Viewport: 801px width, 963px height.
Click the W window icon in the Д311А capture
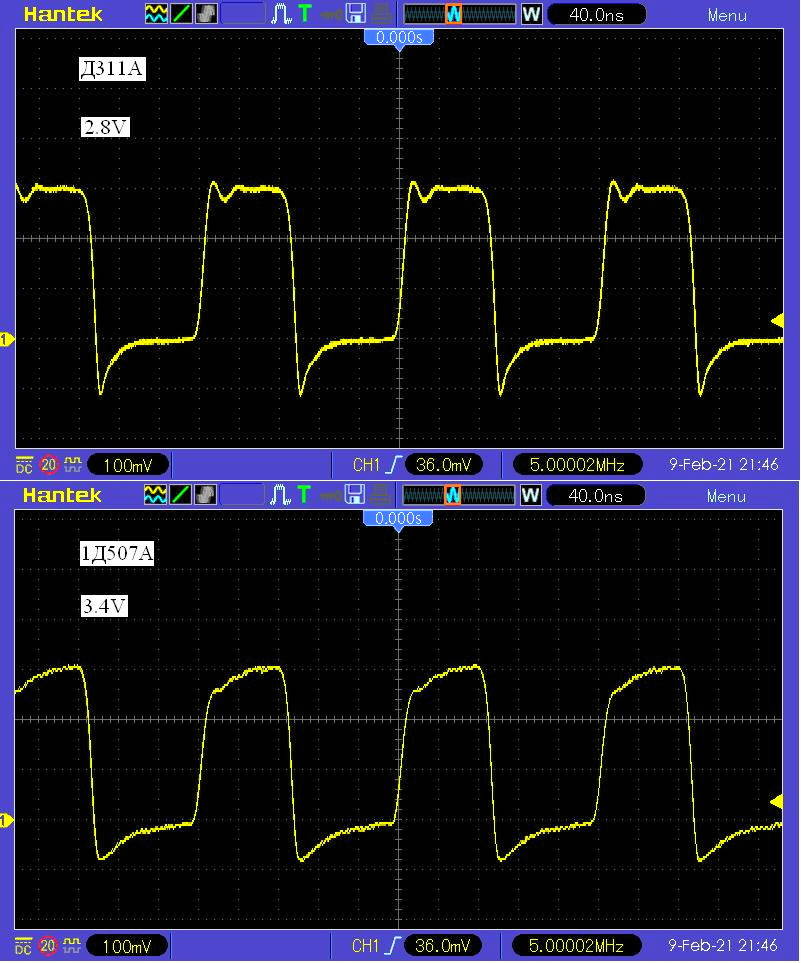pos(531,14)
